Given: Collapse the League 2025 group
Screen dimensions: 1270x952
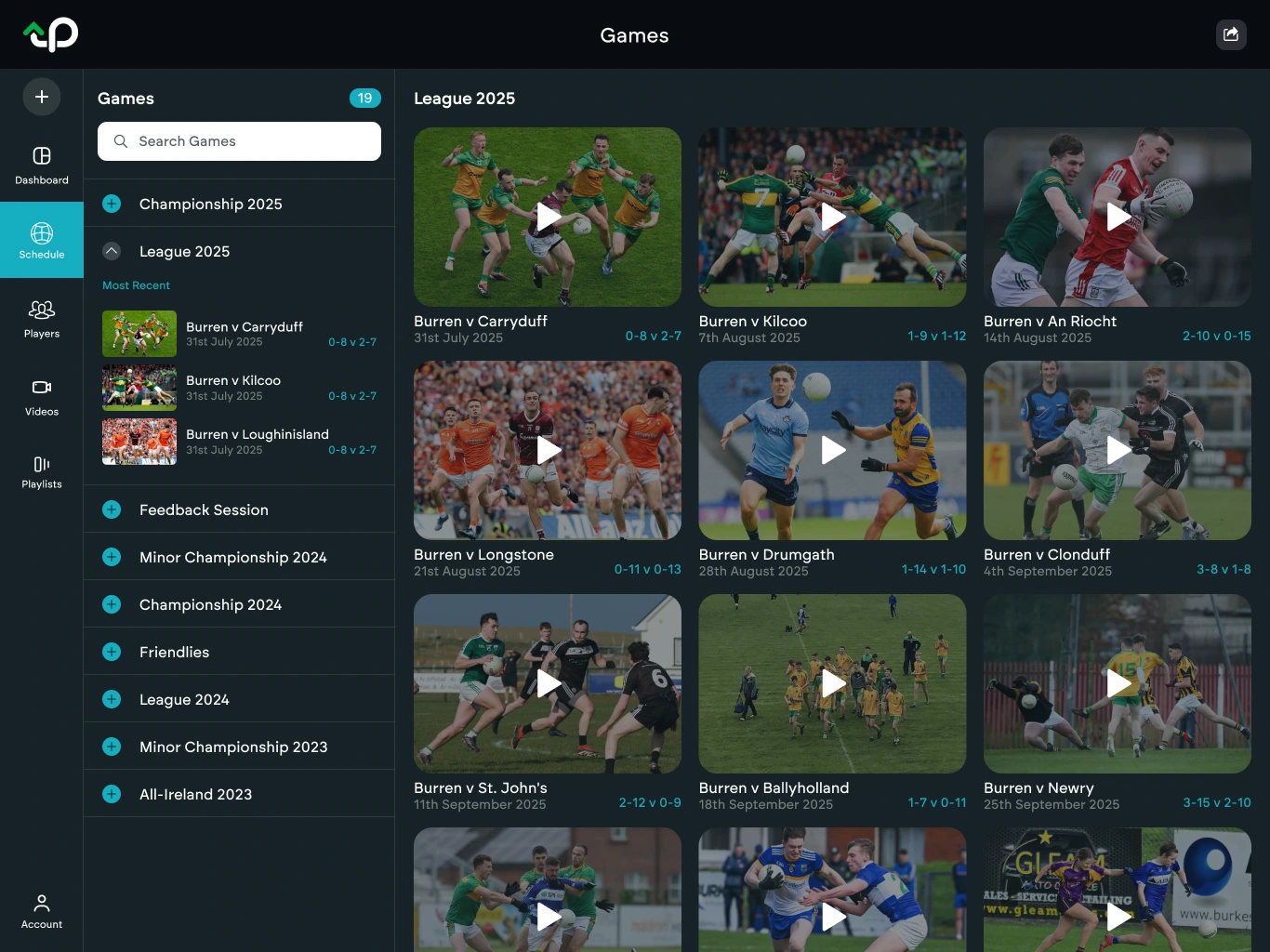Looking at the screenshot, I should [x=112, y=251].
